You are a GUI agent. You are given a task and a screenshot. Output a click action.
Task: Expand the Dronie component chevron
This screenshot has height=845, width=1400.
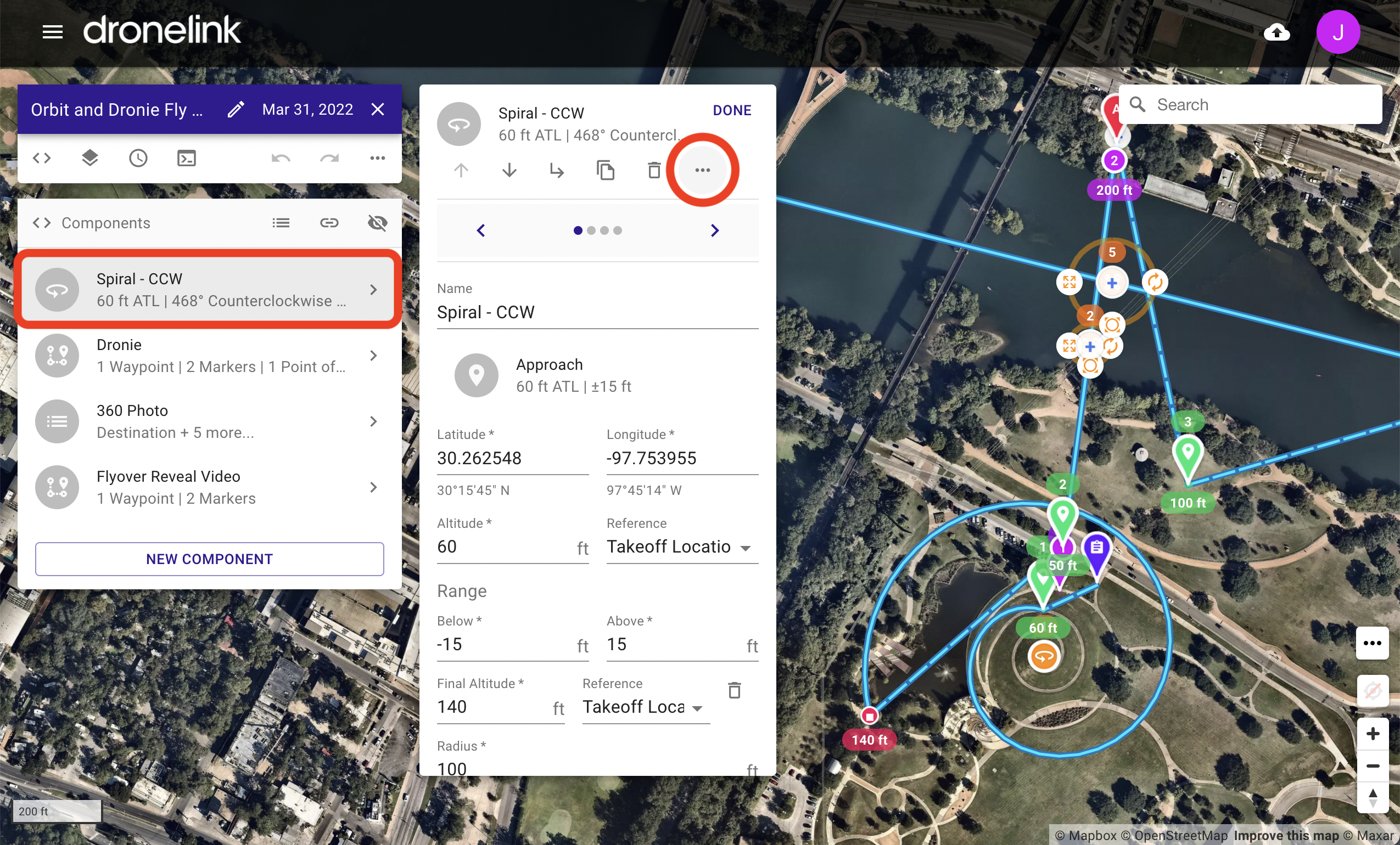[373, 356]
